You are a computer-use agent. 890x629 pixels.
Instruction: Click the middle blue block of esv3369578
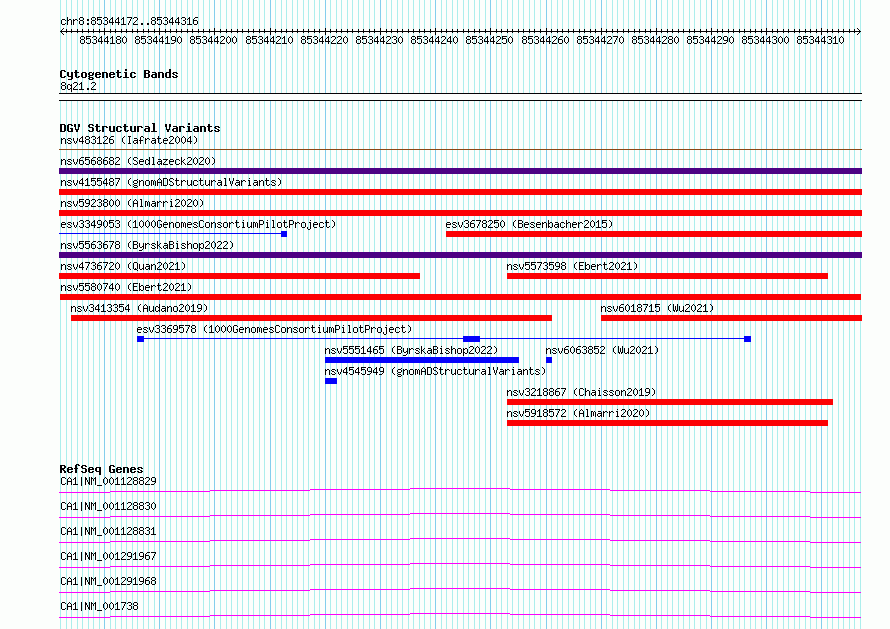[472, 339]
